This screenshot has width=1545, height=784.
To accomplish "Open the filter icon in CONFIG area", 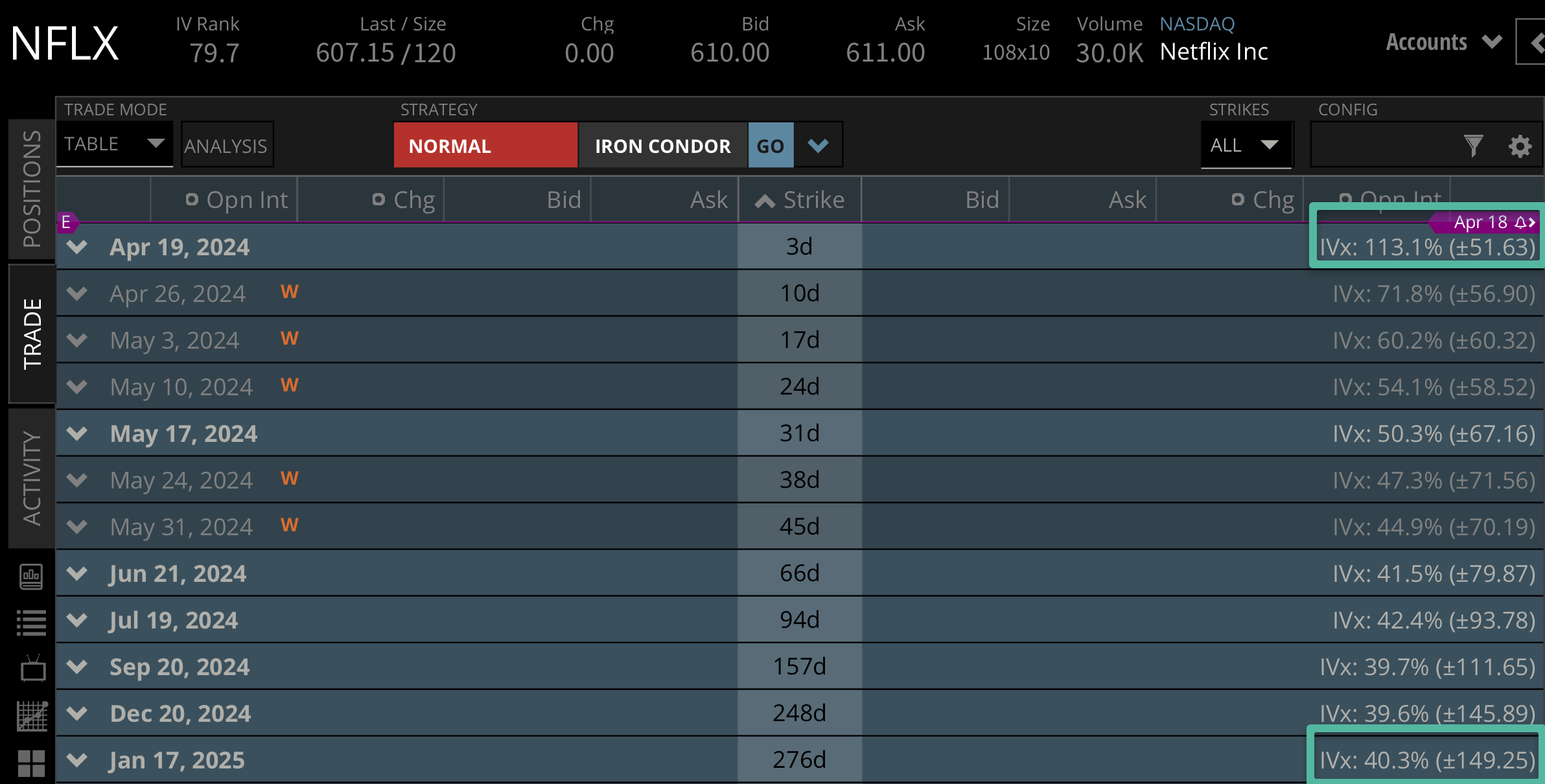I will (x=1474, y=146).
